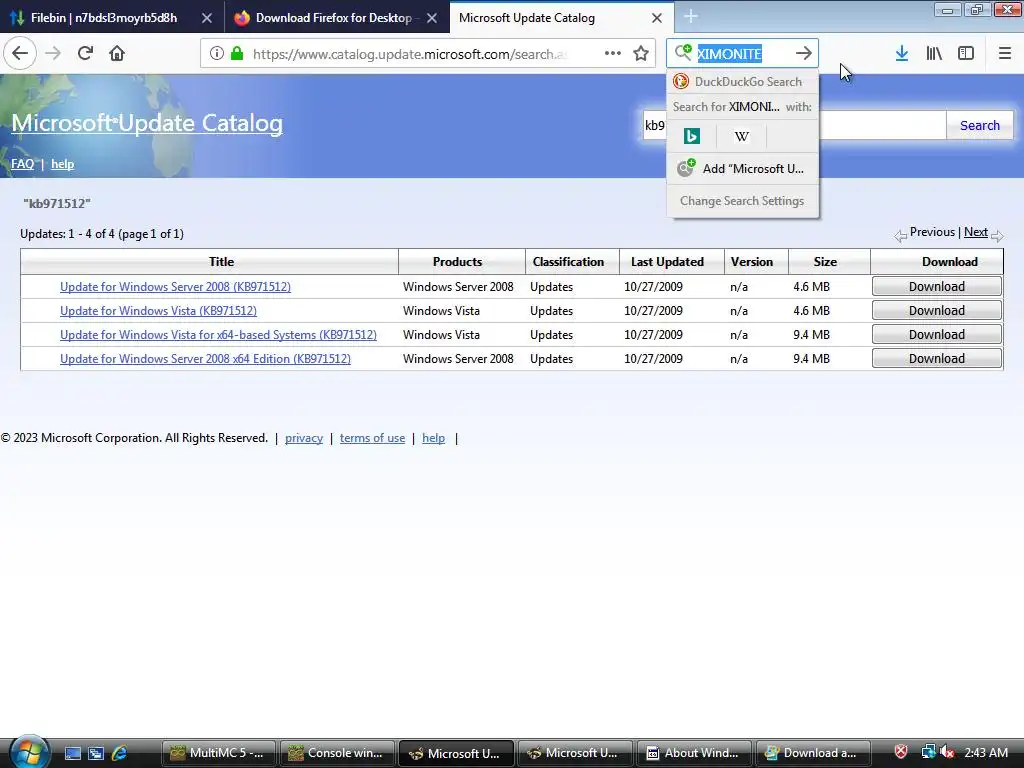Select DuckDuckGo Search in the dropdown
The height and width of the screenshot is (768, 1024).
743,82
